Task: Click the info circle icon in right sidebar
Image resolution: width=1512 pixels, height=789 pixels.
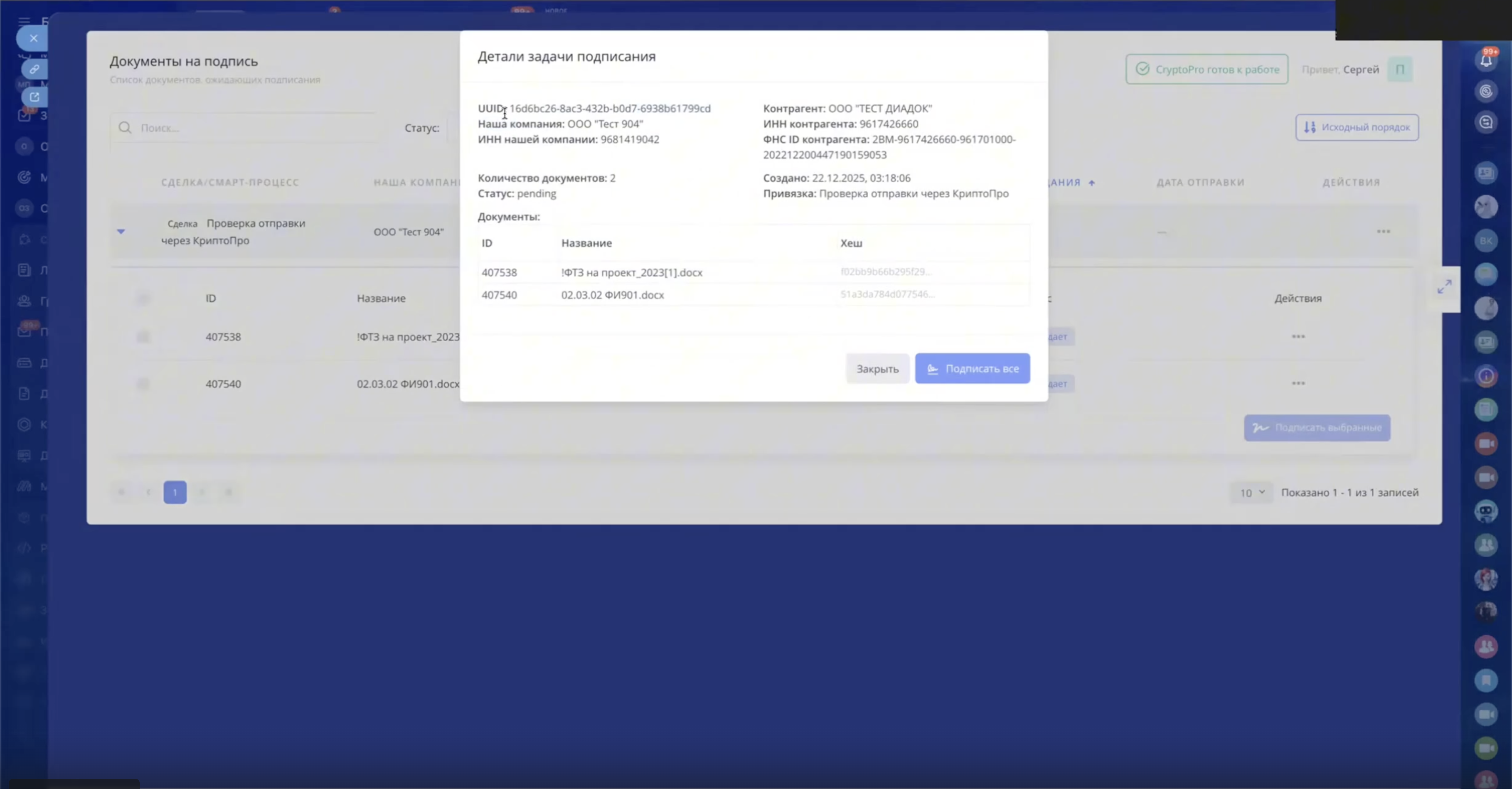Action: (1486, 376)
